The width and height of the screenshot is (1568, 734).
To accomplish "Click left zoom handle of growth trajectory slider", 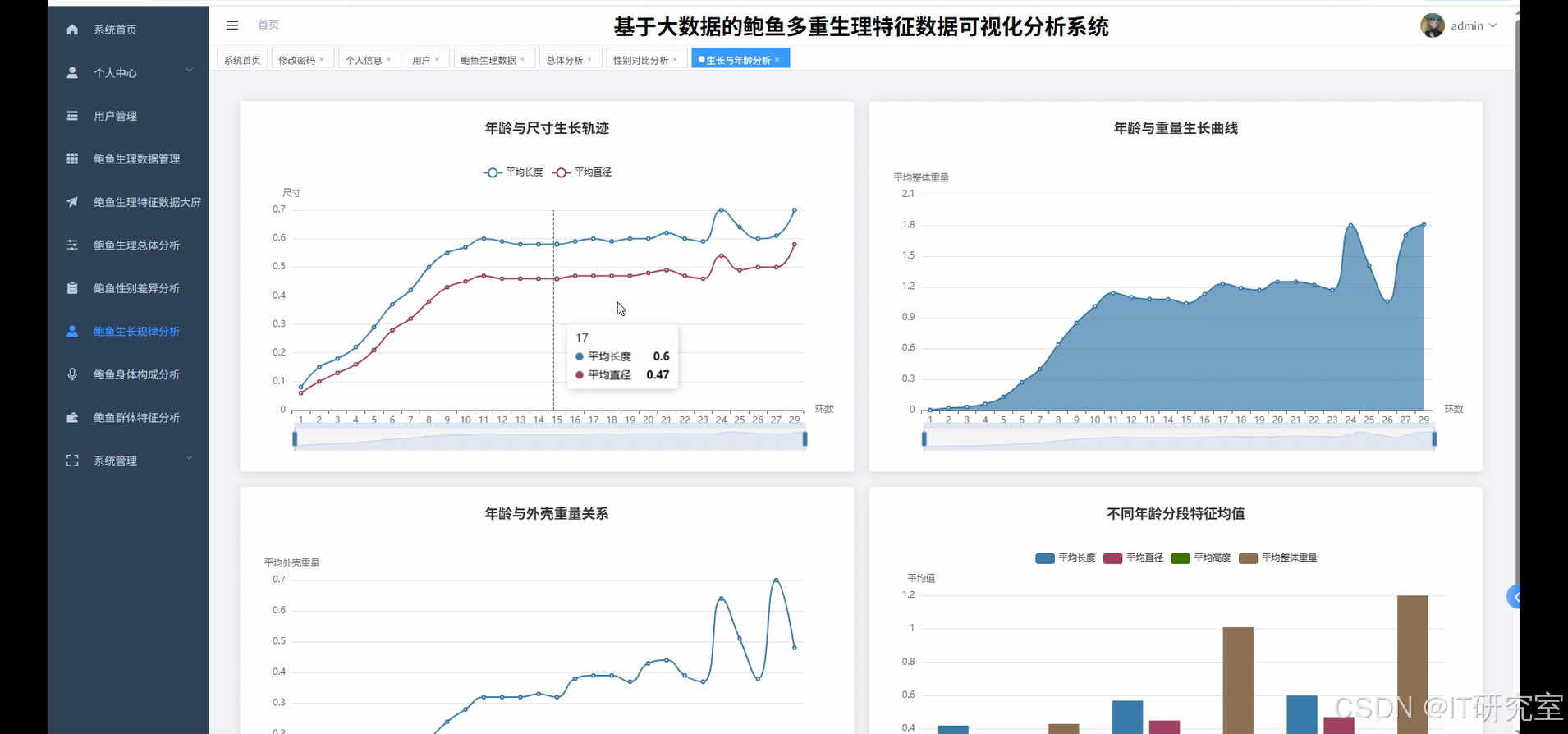I will click(x=295, y=439).
